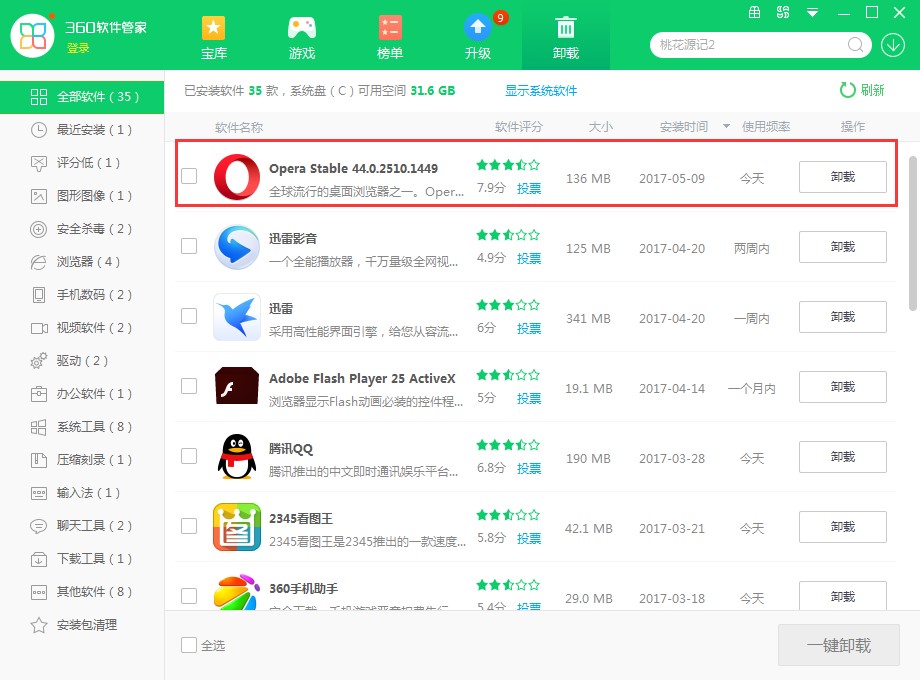Click the magnifier icon in the search box
Screen dimensions: 920x680
point(855,45)
